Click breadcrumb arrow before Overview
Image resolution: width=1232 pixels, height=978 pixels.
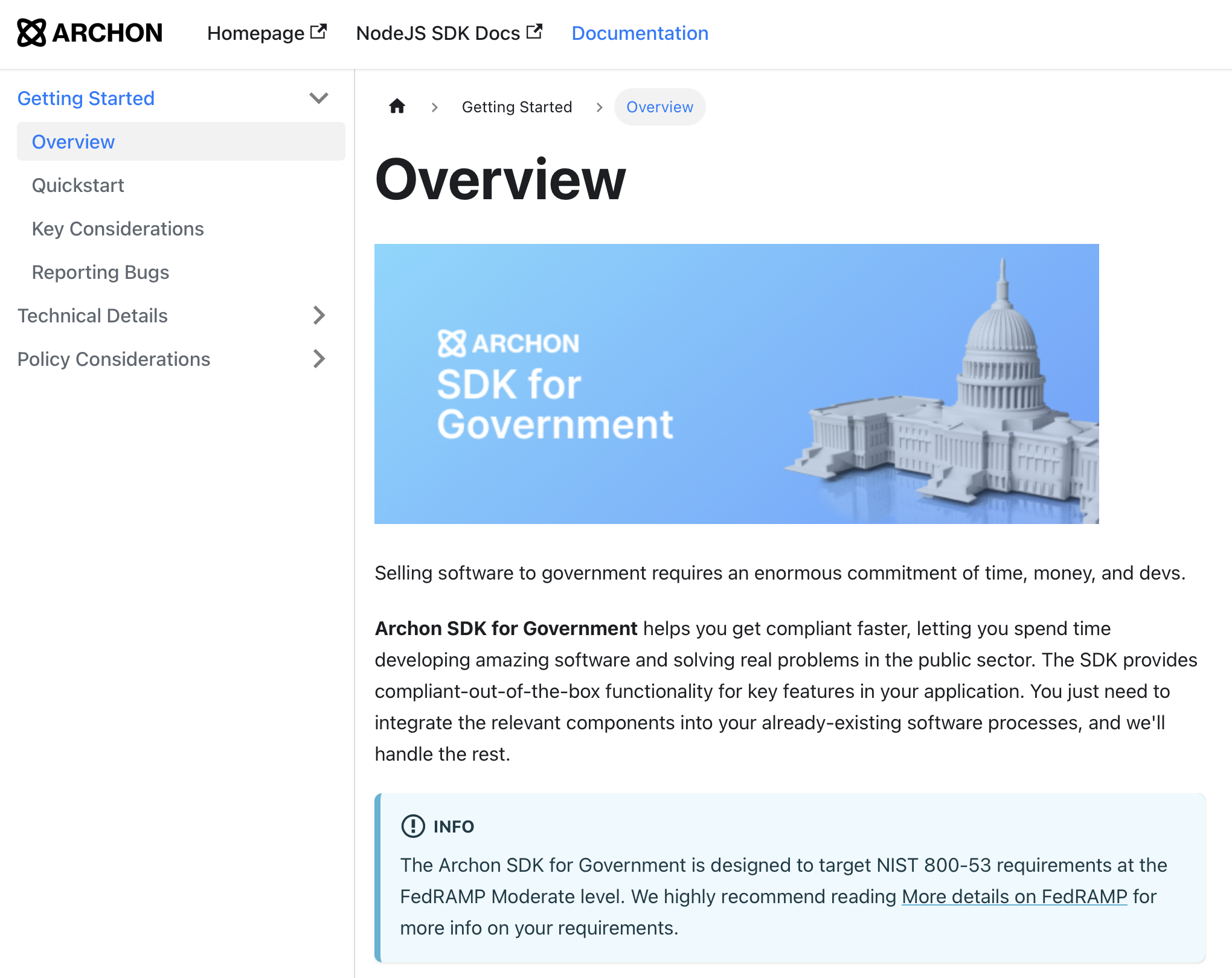click(599, 107)
